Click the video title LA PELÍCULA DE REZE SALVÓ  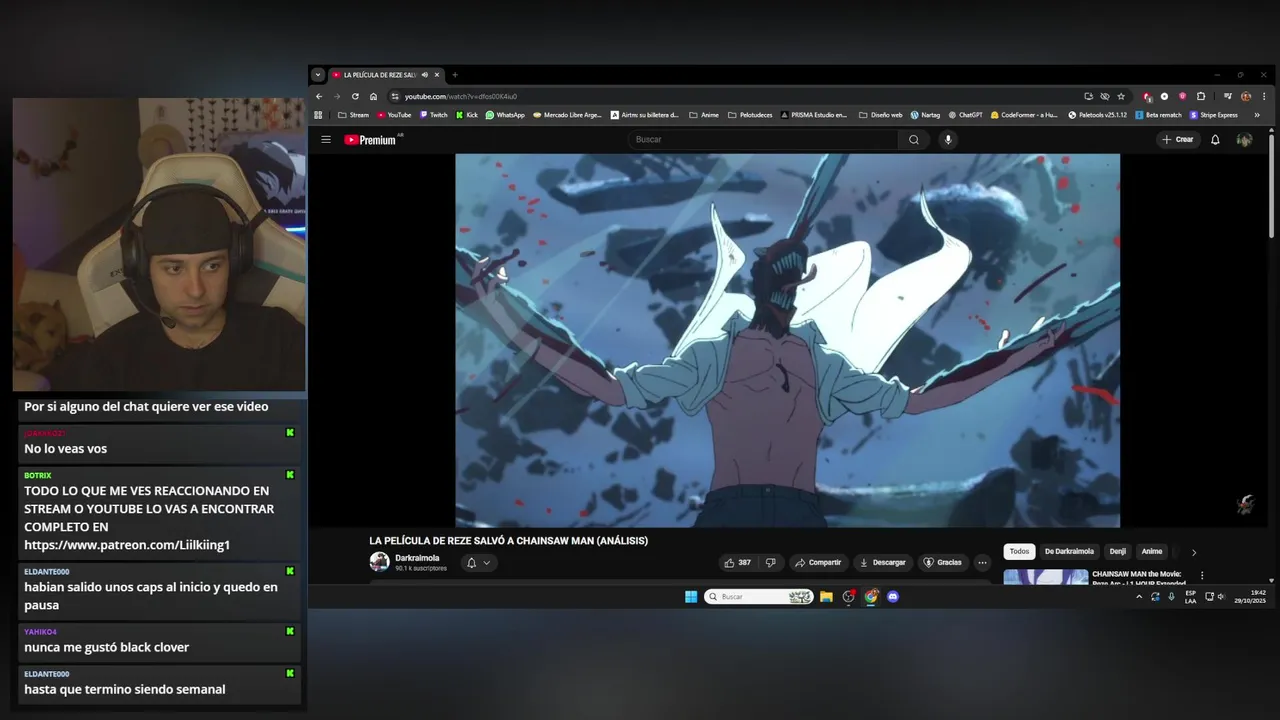(x=508, y=541)
